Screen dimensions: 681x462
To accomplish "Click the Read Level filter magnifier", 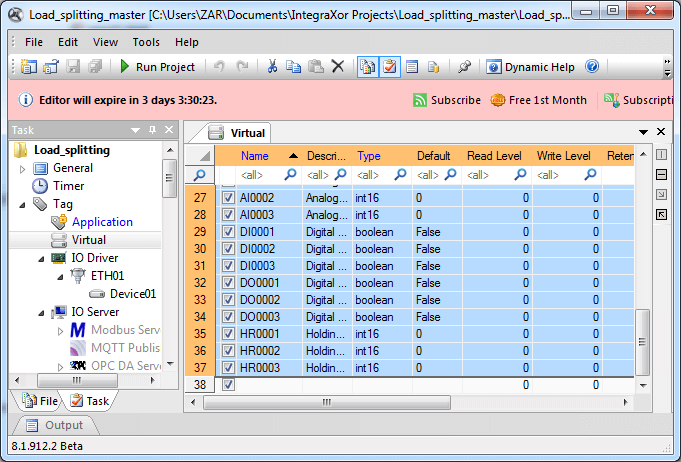I will click(520, 175).
